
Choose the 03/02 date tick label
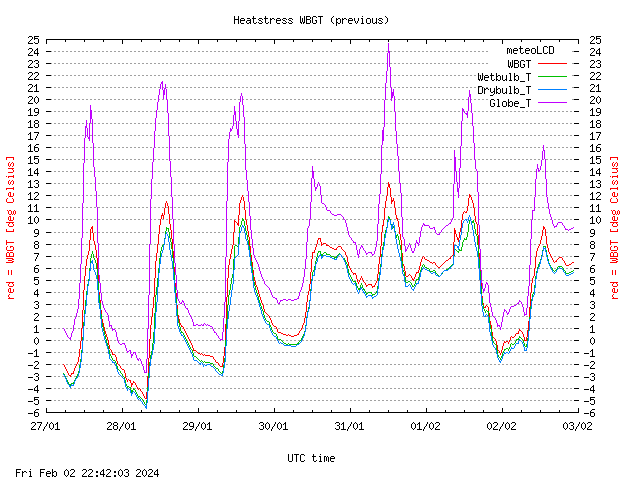(577, 425)
